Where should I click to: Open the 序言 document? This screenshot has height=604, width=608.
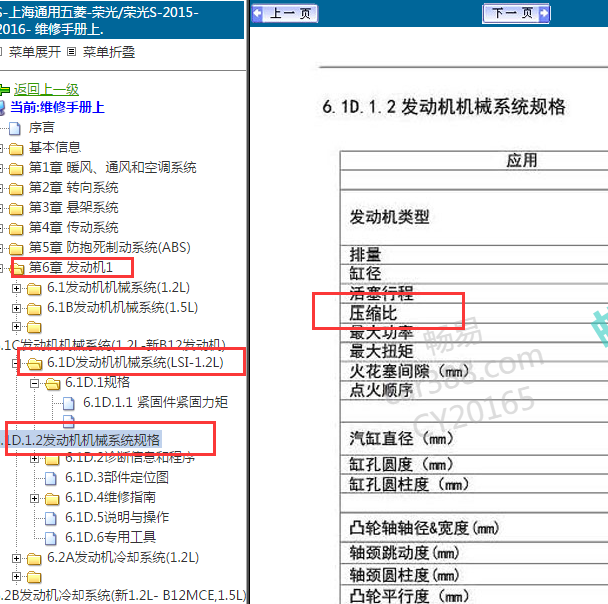pos(41,128)
